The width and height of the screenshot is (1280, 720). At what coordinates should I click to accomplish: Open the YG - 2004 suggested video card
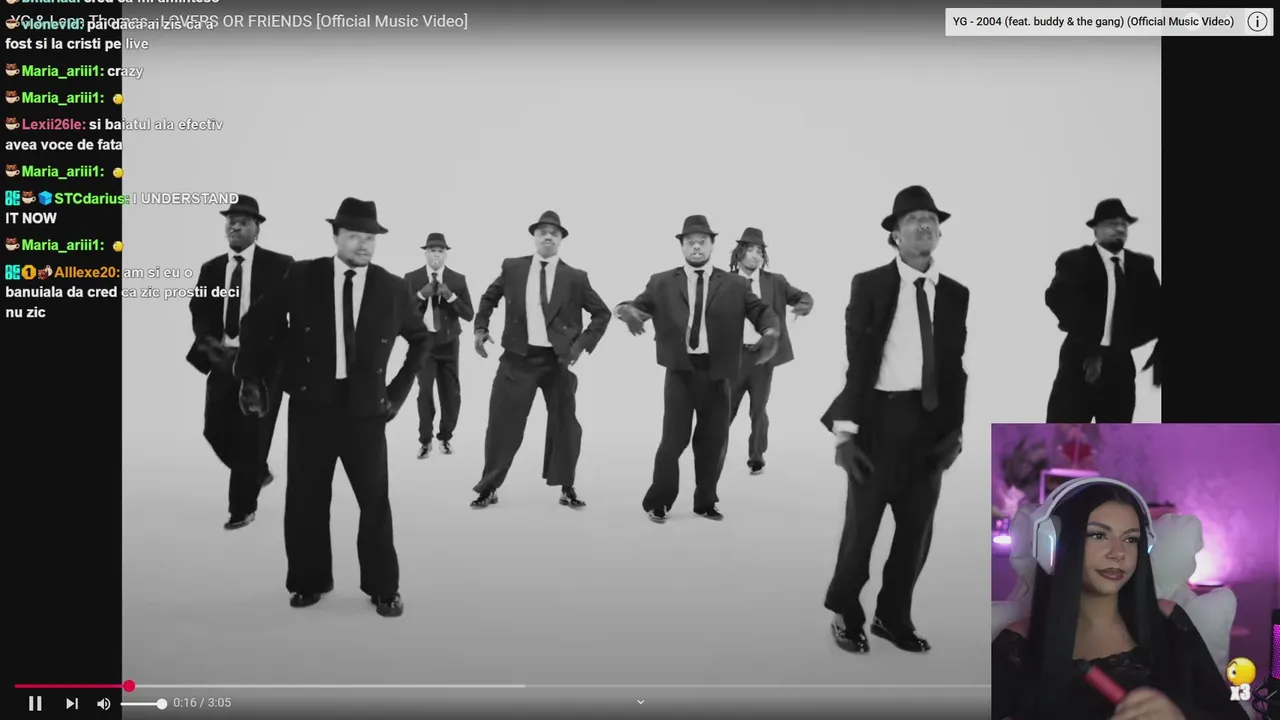[x=1093, y=22]
